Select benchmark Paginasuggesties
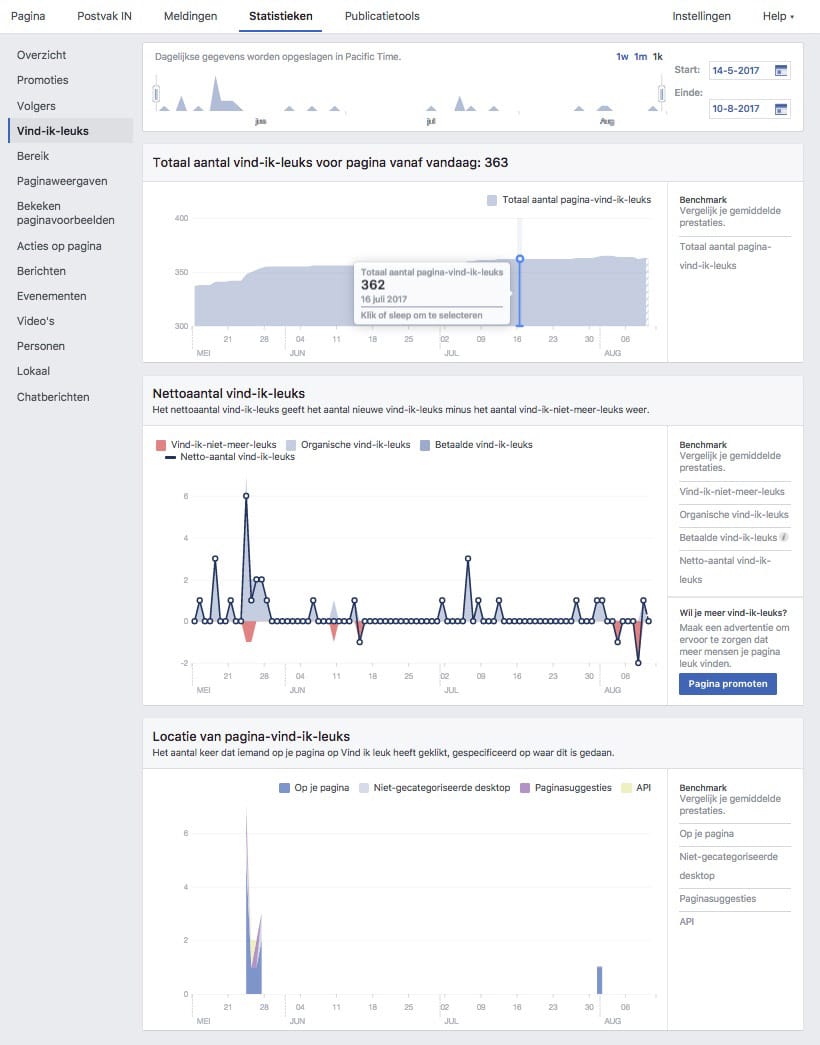The width and height of the screenshot is (820, 1045). pyautogui.click(x=718, y=898)
